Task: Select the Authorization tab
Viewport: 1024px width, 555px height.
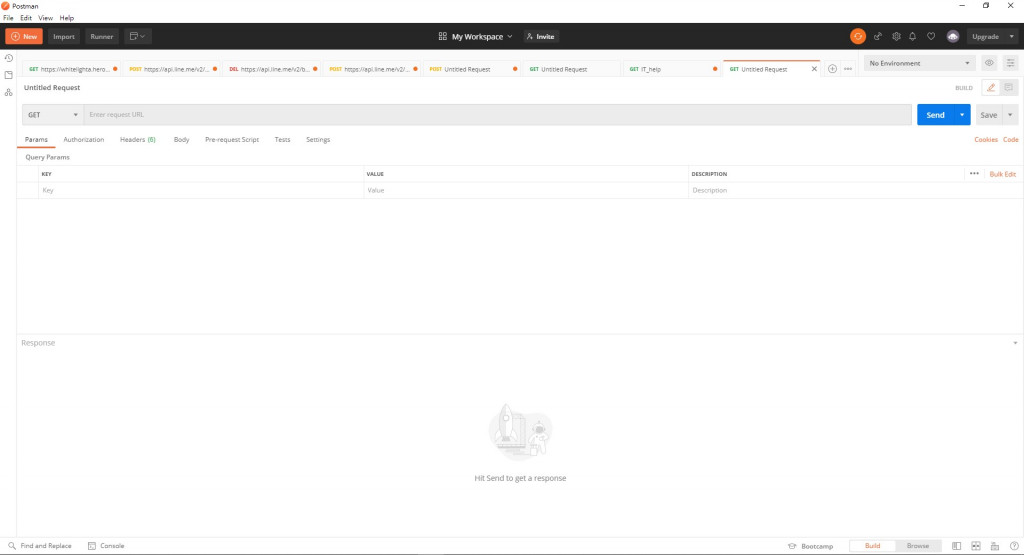Action: (84, 140)
